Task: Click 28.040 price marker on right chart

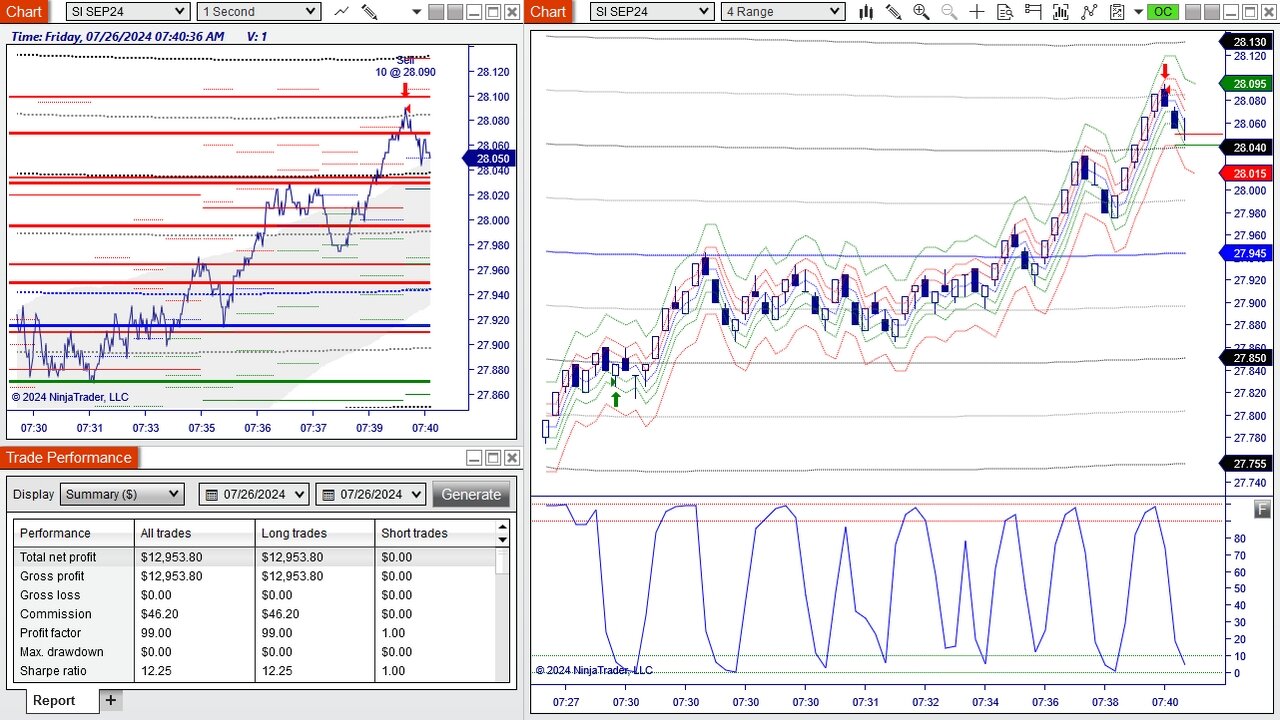Action: click(x=1247, y=147)
